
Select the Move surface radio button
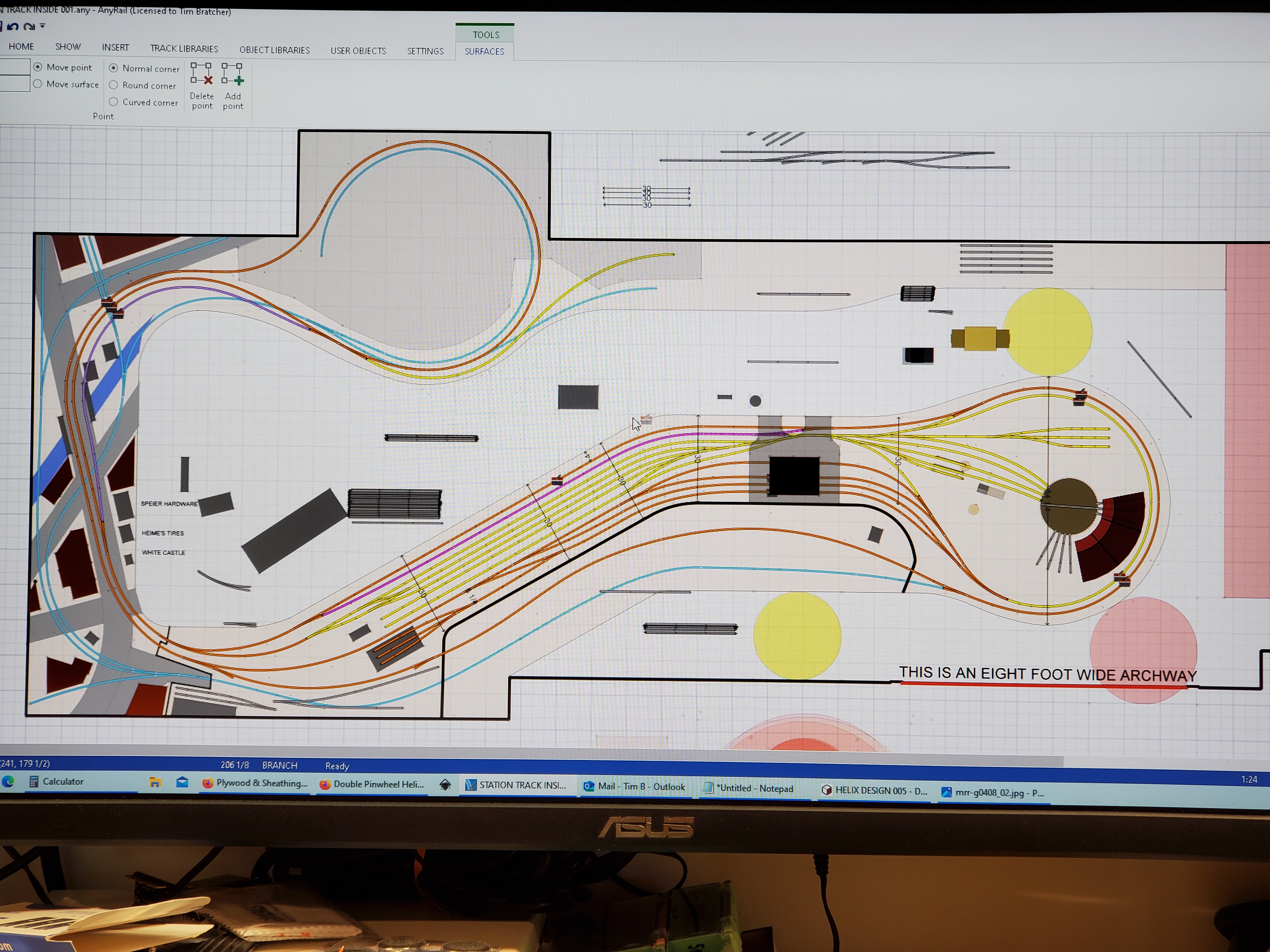(x=38, y=84)
